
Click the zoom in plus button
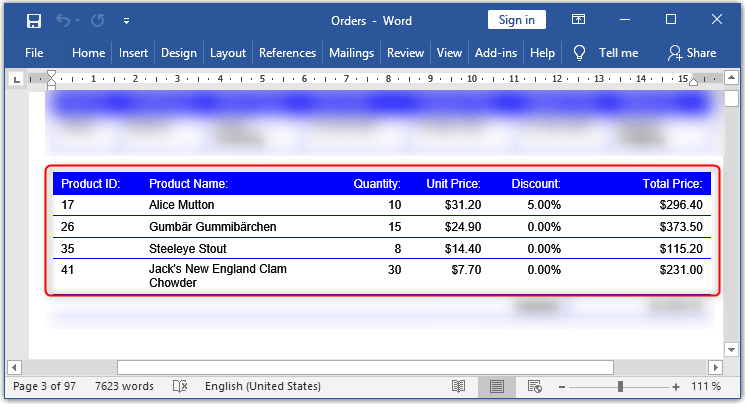point(676,387)
